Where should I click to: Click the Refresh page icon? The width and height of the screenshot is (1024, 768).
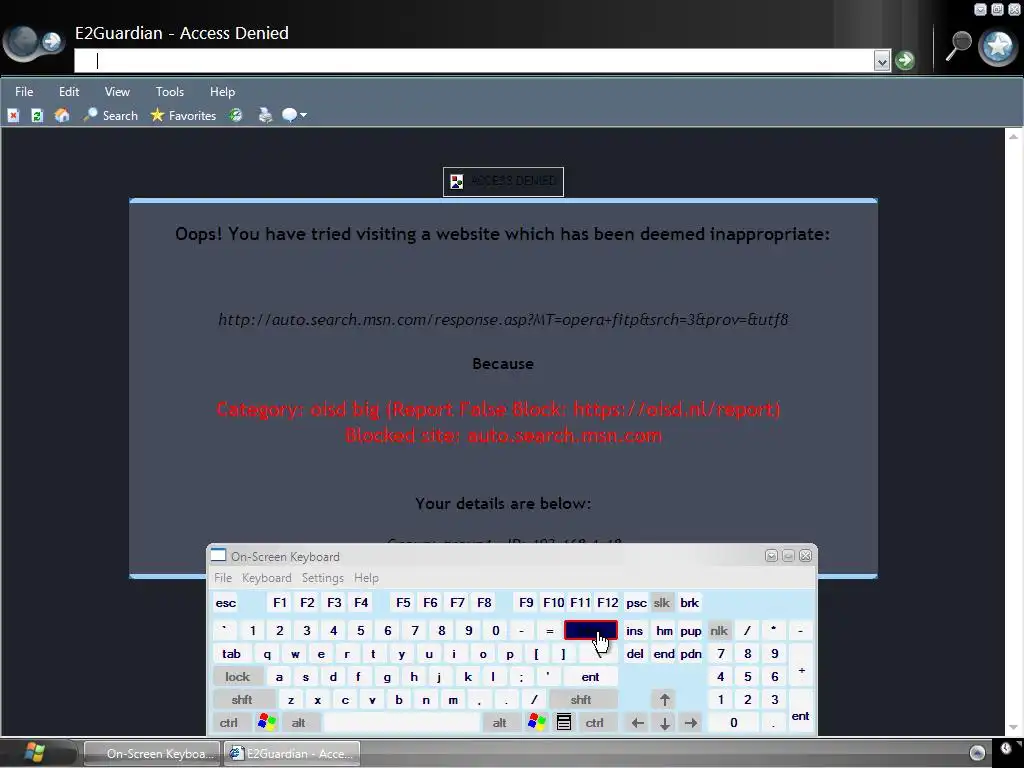pyautogui.click(x=37, y=116)
